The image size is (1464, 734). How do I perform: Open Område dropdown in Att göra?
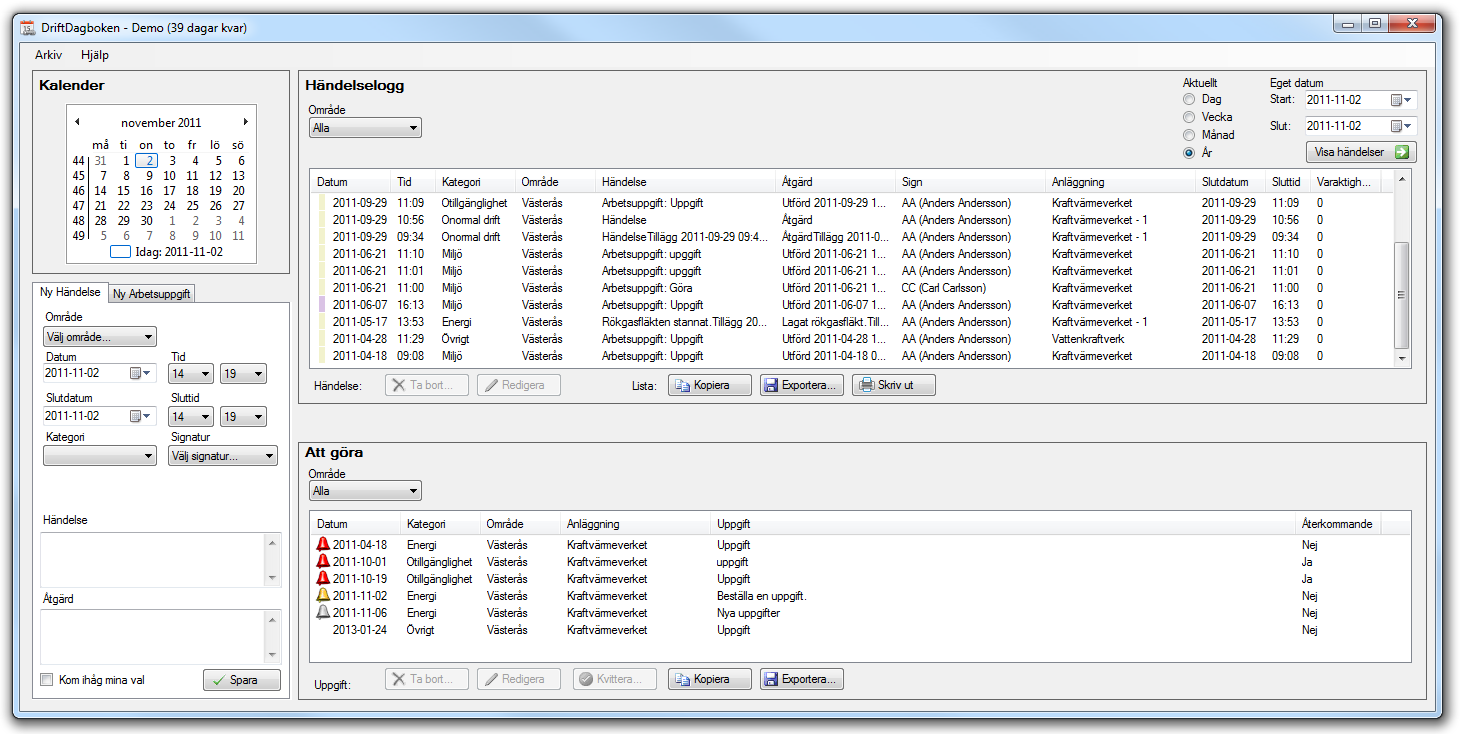click(x=365, y=491)
